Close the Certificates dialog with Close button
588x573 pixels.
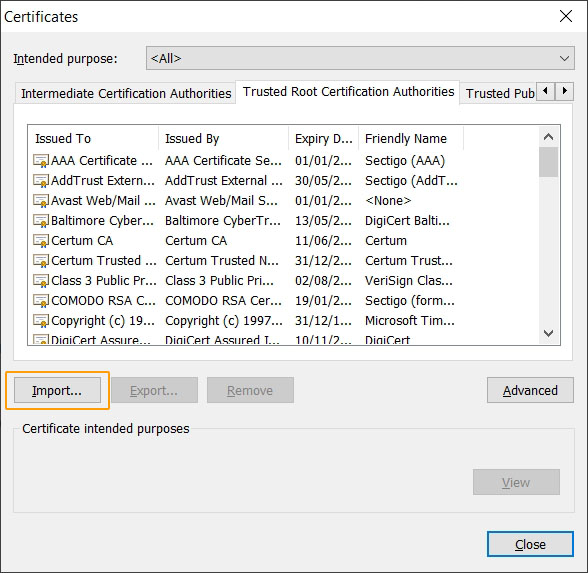(530, 544)
